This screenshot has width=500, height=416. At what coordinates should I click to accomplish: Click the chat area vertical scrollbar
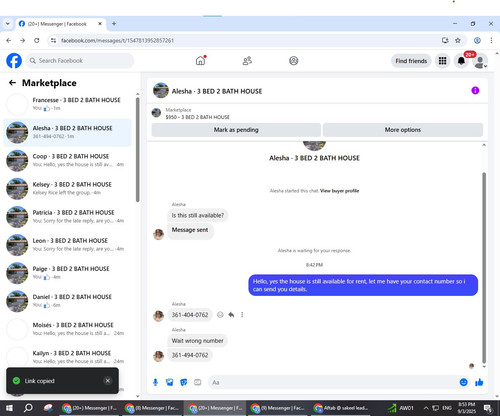pos(484,268)
